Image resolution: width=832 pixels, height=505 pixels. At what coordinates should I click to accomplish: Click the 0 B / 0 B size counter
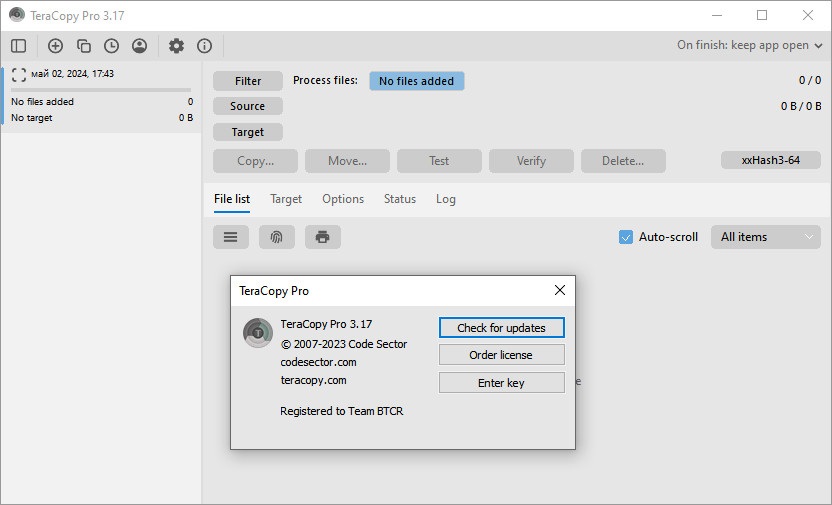point(801,106)
